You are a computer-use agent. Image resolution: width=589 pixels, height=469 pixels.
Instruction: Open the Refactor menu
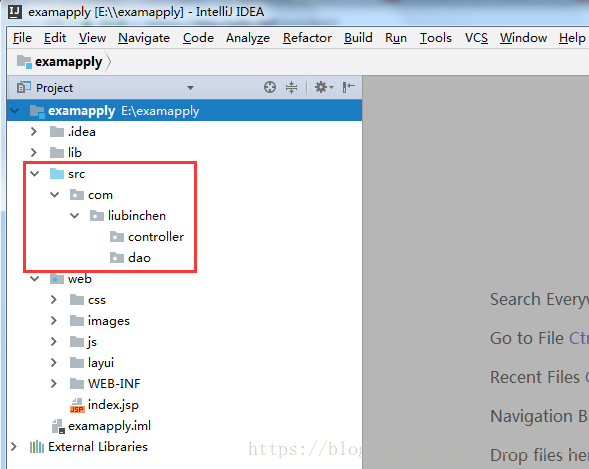point(307,38)
